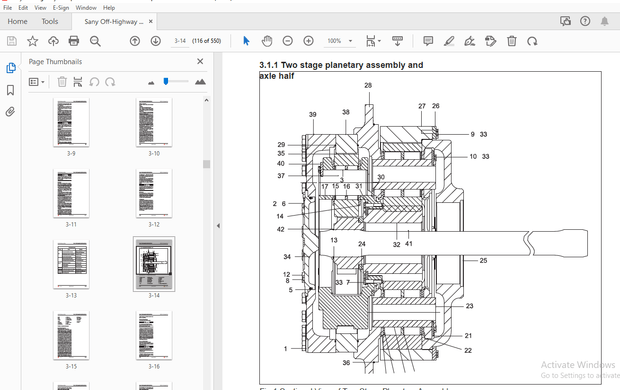Enlarge thumbnails with large mountain icon

(x=200, y=82)
